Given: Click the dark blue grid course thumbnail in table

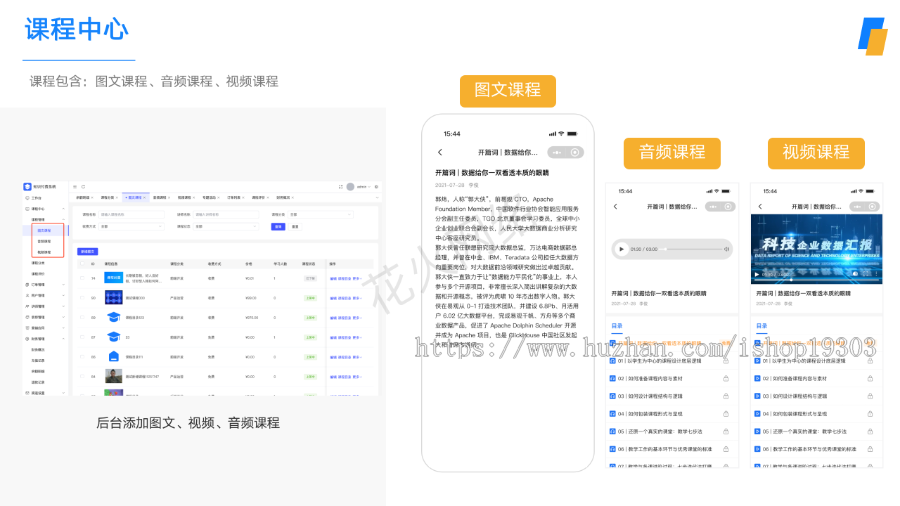Looking at the screenshot, I should pos(113,298).
